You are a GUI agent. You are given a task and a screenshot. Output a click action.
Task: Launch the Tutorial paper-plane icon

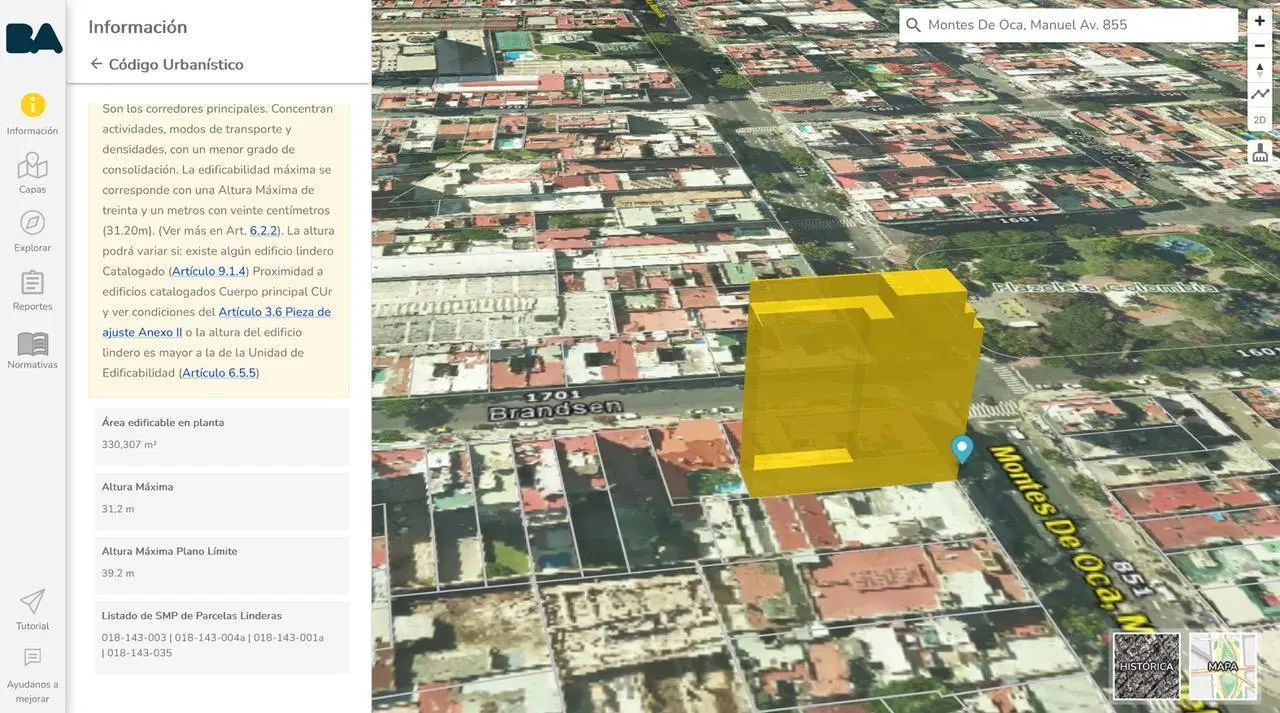pos(32,609)
